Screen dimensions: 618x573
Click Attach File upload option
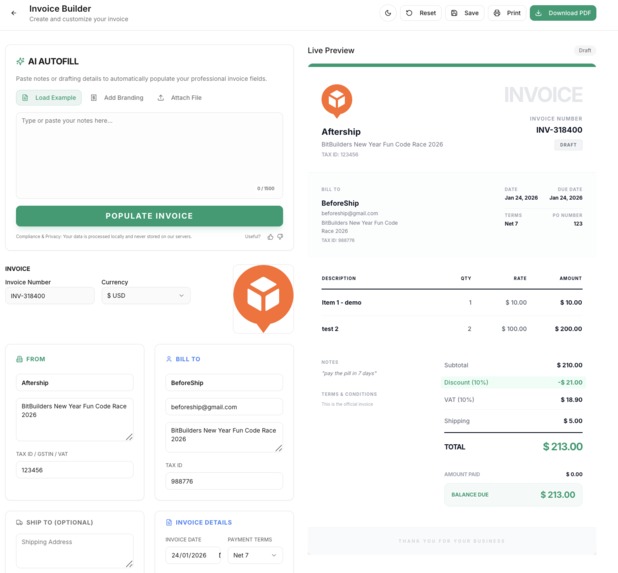179,98
